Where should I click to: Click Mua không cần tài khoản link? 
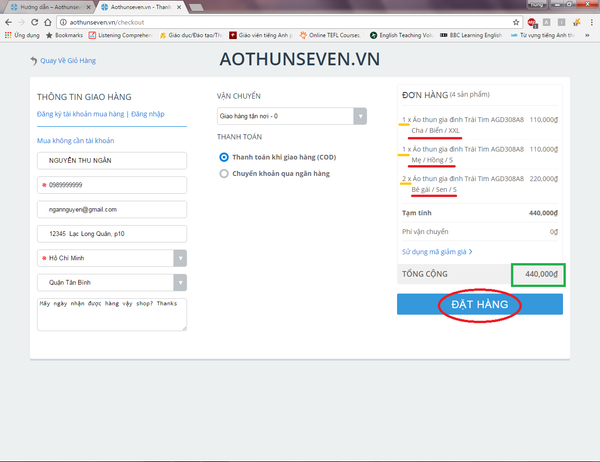click(x=75, y=140)
